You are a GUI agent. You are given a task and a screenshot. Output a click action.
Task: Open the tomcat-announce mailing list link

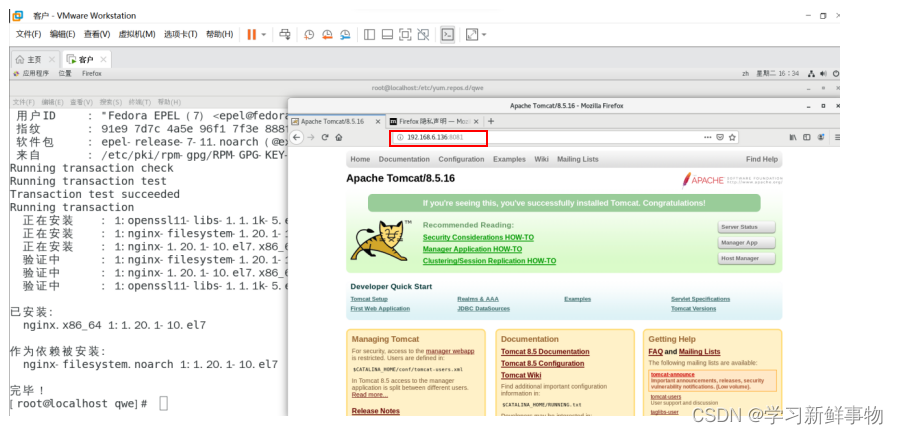(672, 374)
